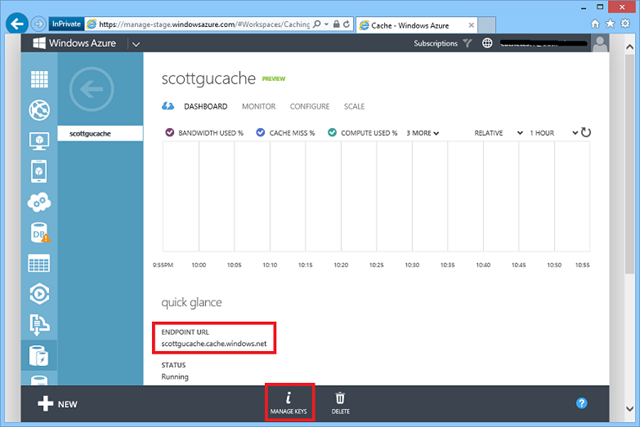
Task: Switch to the Monitor tab
Action: (x=258, y=107)
